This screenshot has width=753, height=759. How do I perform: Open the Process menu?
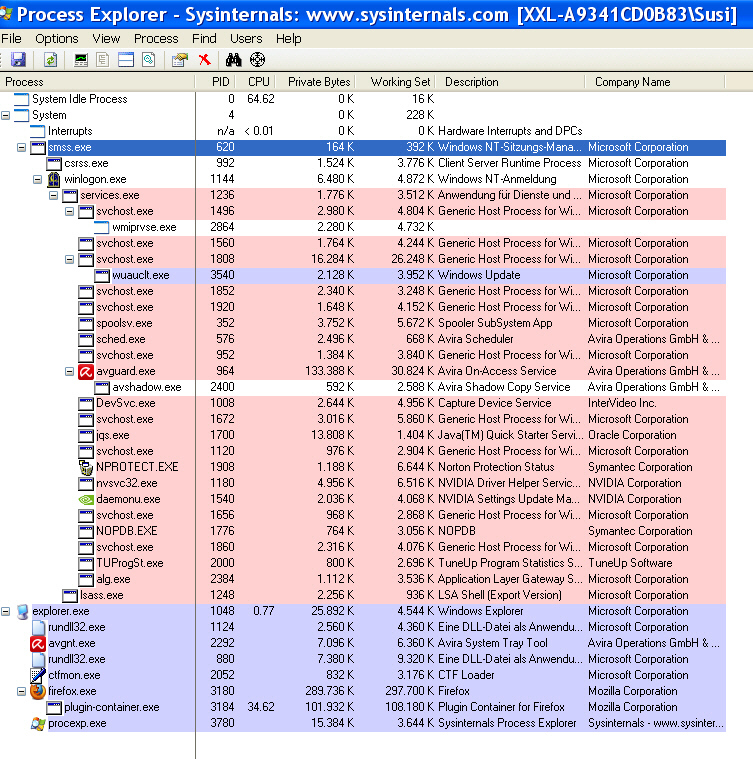(x=156, y=38)
